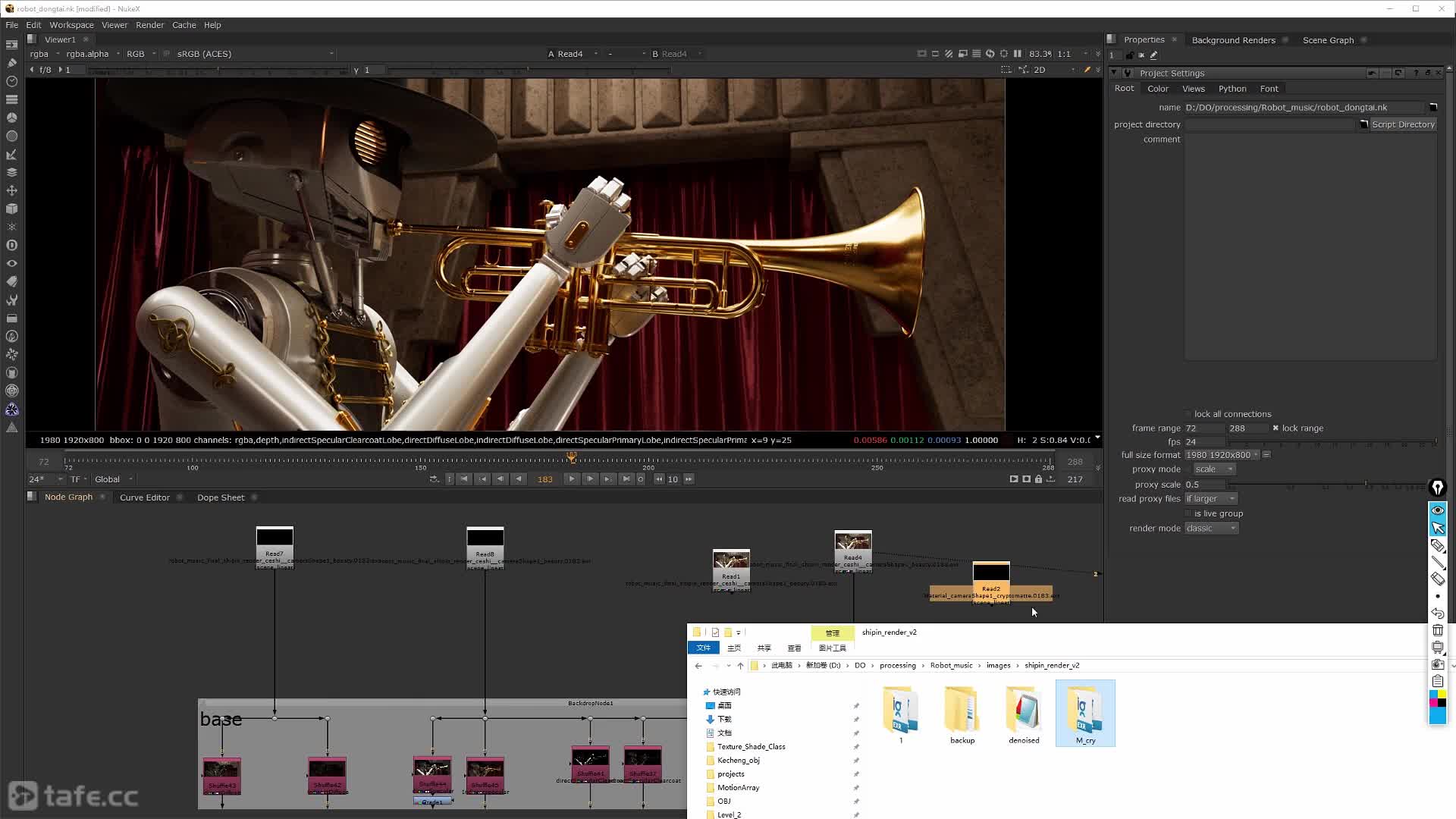Open the Draw nodes toolbar menu
This screenshot has width=1456, height=819.
(11, 63)
